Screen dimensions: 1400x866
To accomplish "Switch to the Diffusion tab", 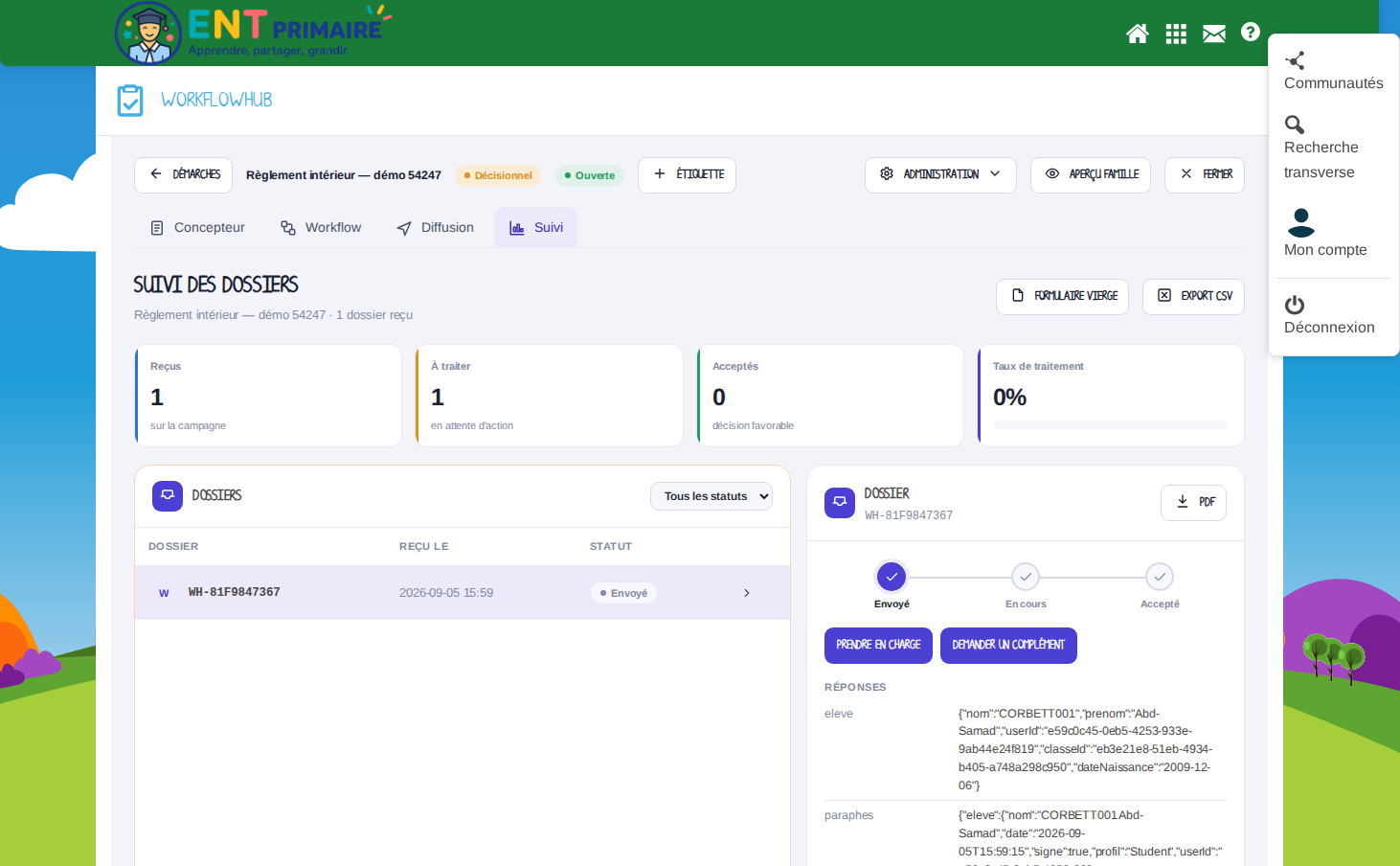I will (x=436, y=228).
